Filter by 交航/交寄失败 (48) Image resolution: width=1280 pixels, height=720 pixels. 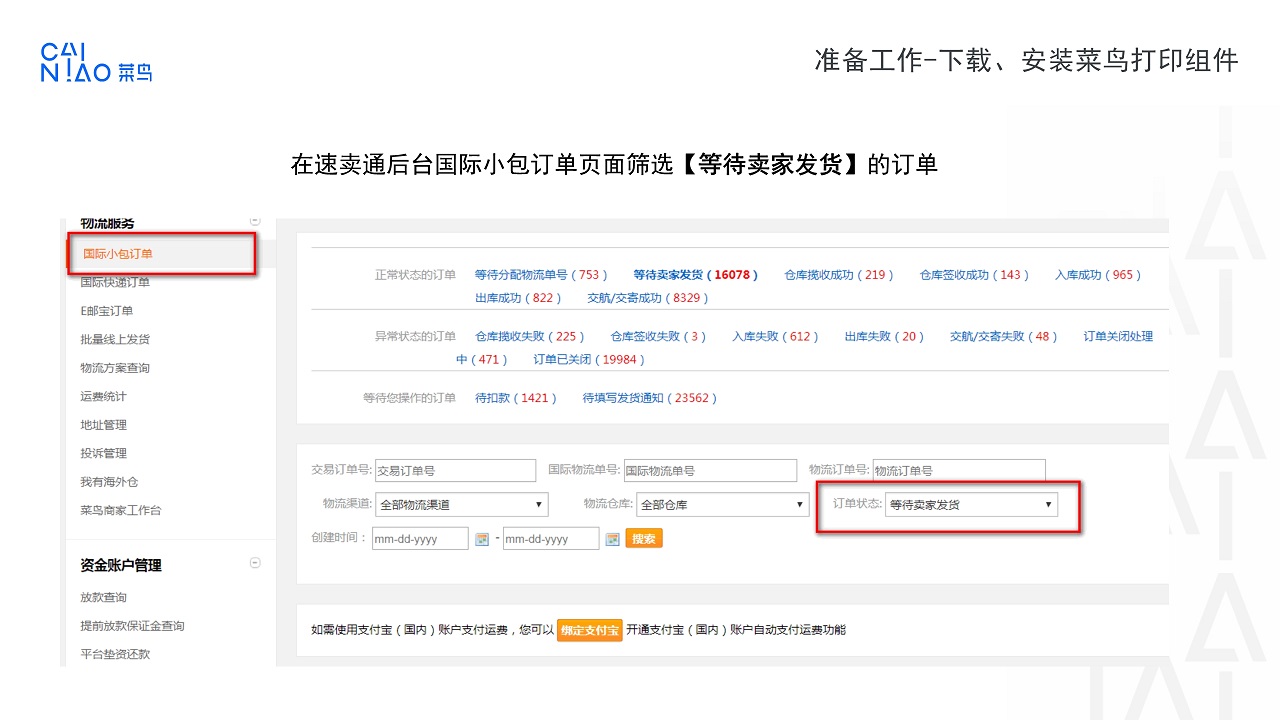point(1004,337)
